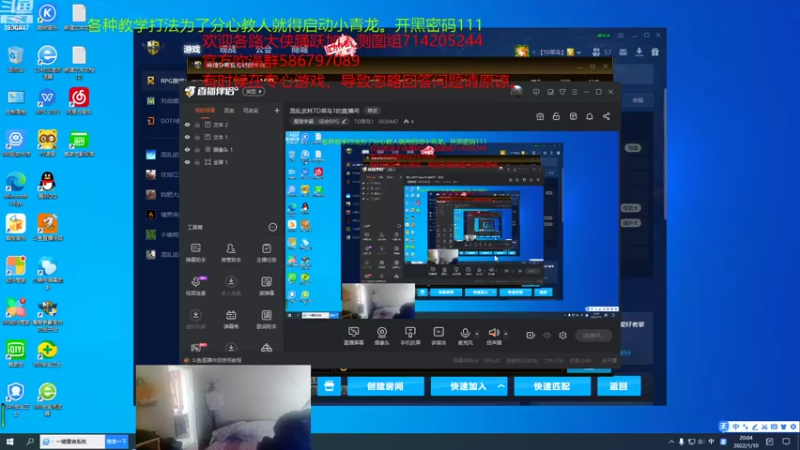Expand the speaker options arrow
The height and width of the screenshot is (450, 800).
[506, 334]
